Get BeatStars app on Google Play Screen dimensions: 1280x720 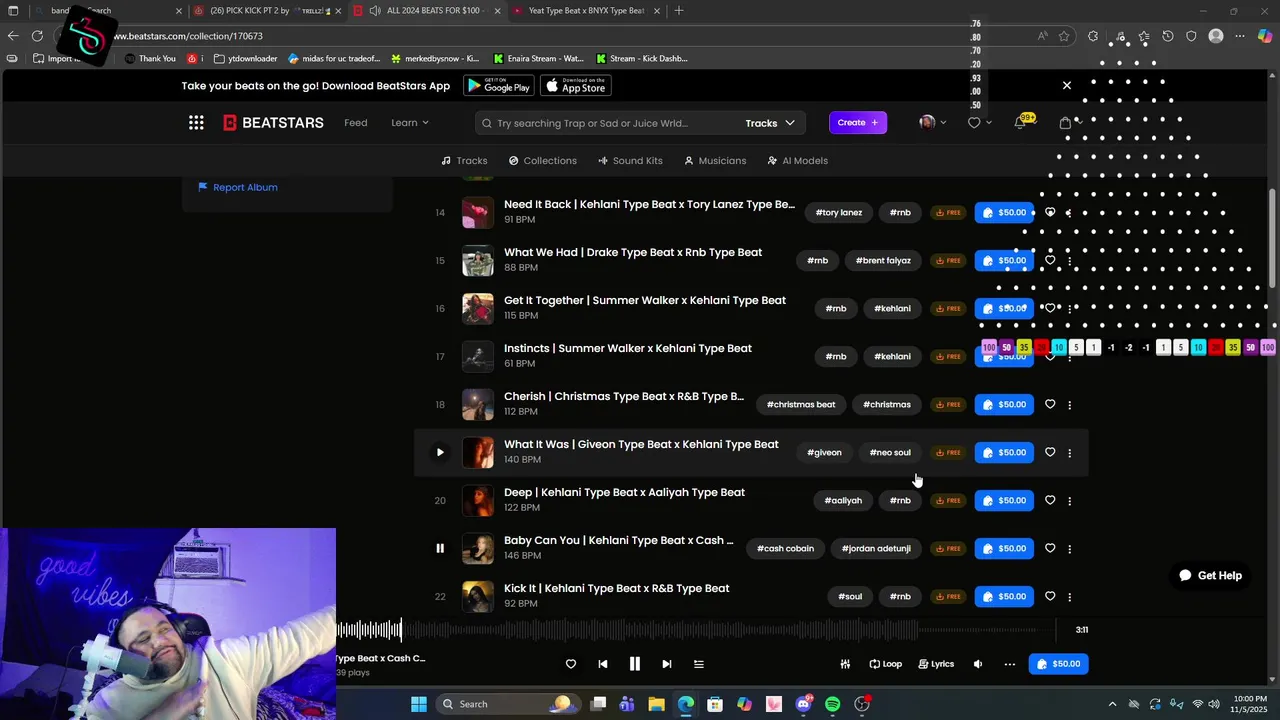tap(499, 86)
